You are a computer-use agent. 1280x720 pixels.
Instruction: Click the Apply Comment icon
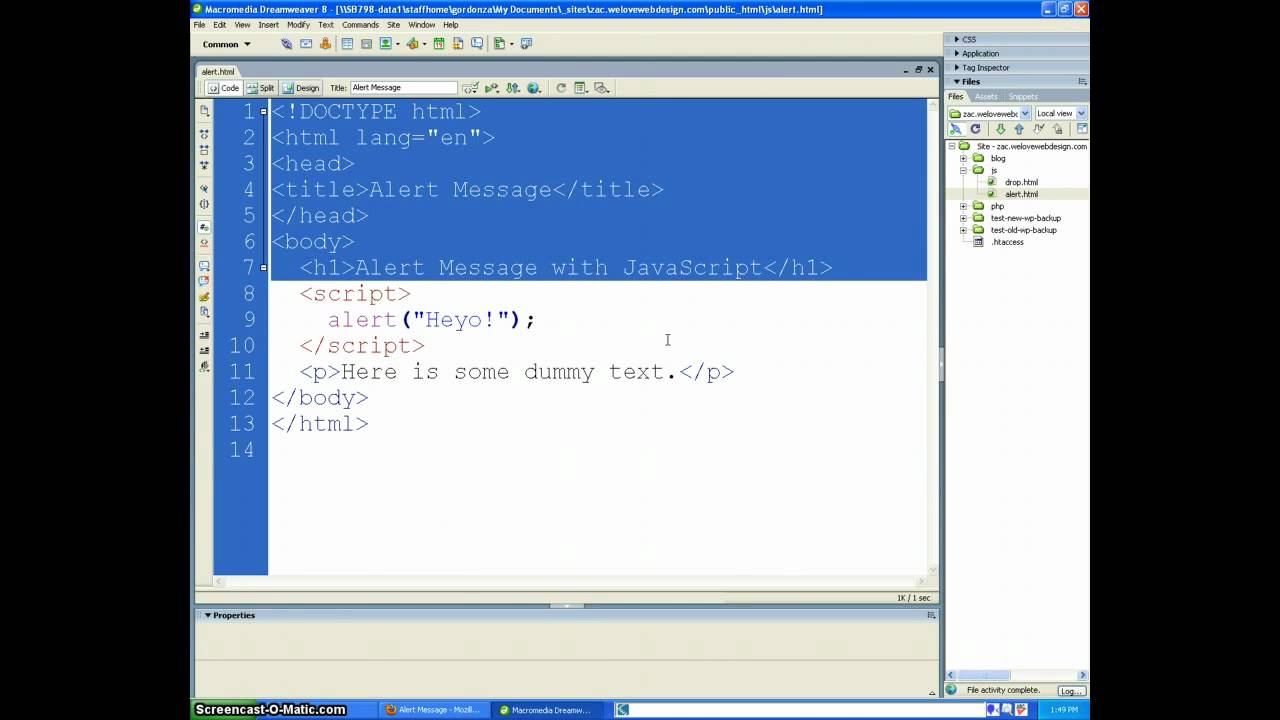[204, 265]
